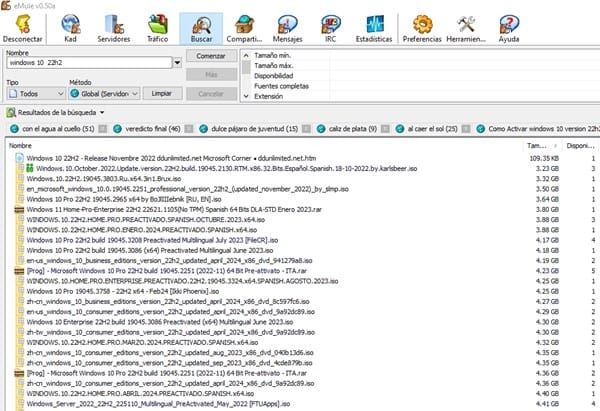Open the Ayuda help icon
This screenshot has width=600, height=411.
pos(509,29)
